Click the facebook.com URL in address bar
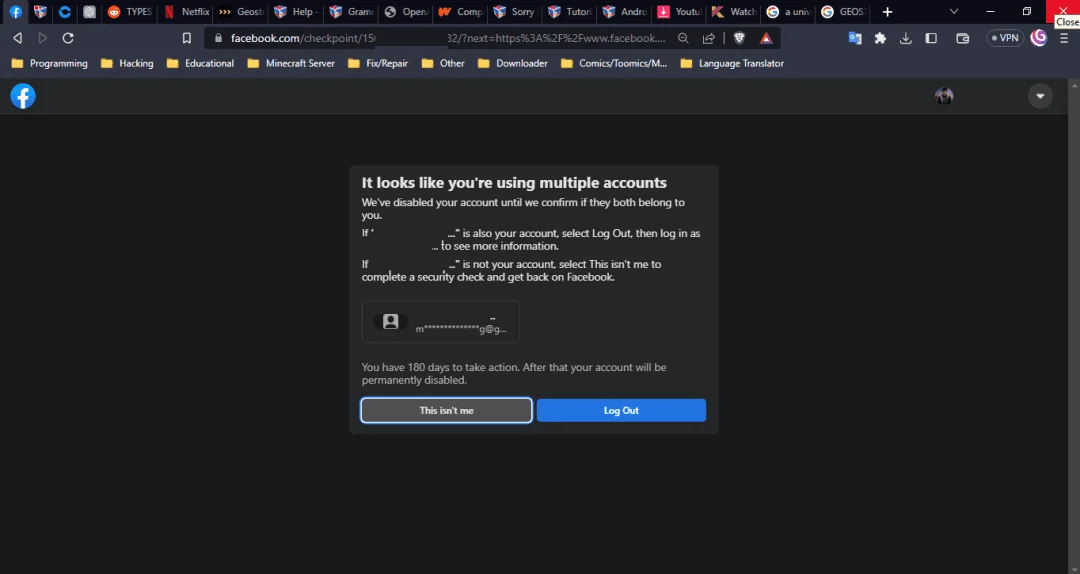Image resolution: width=1080 pixels, height=574 pixels. click(x=448, y=38)
